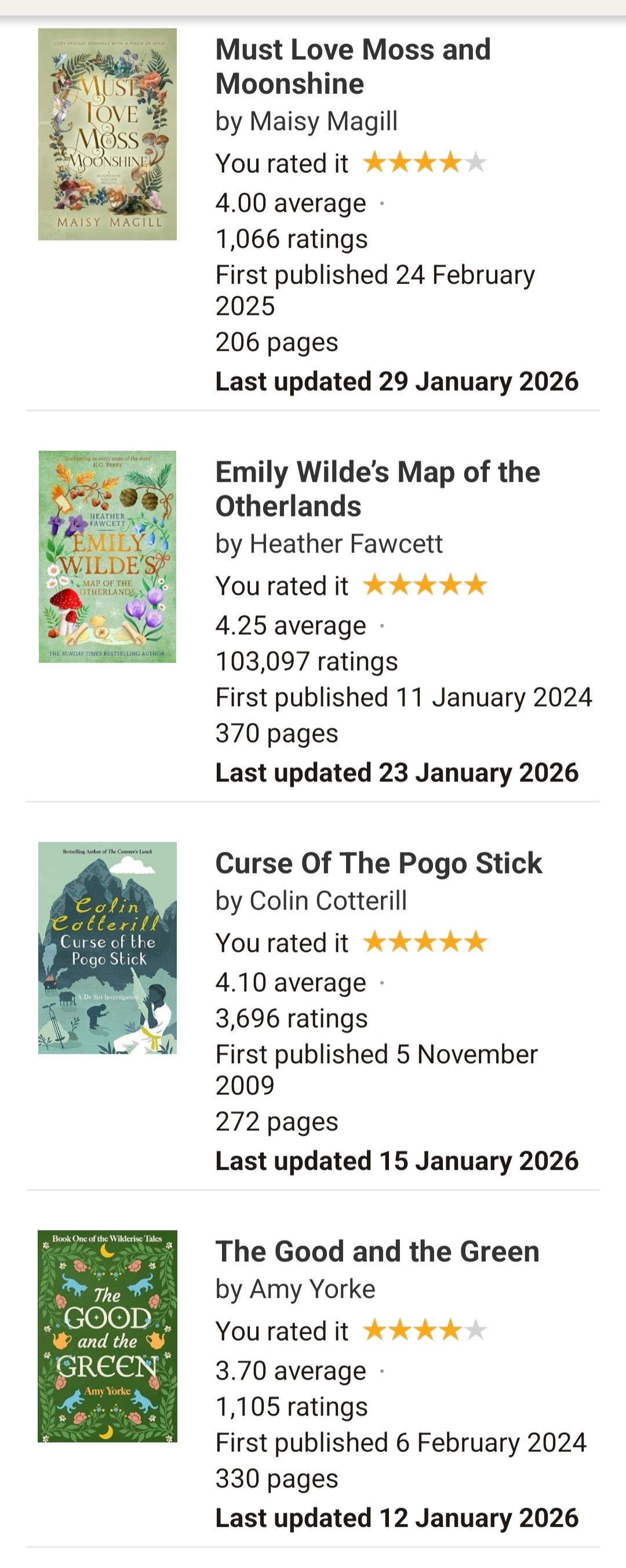View author Heather Fawcett
626x1568 pixels.
346,544
